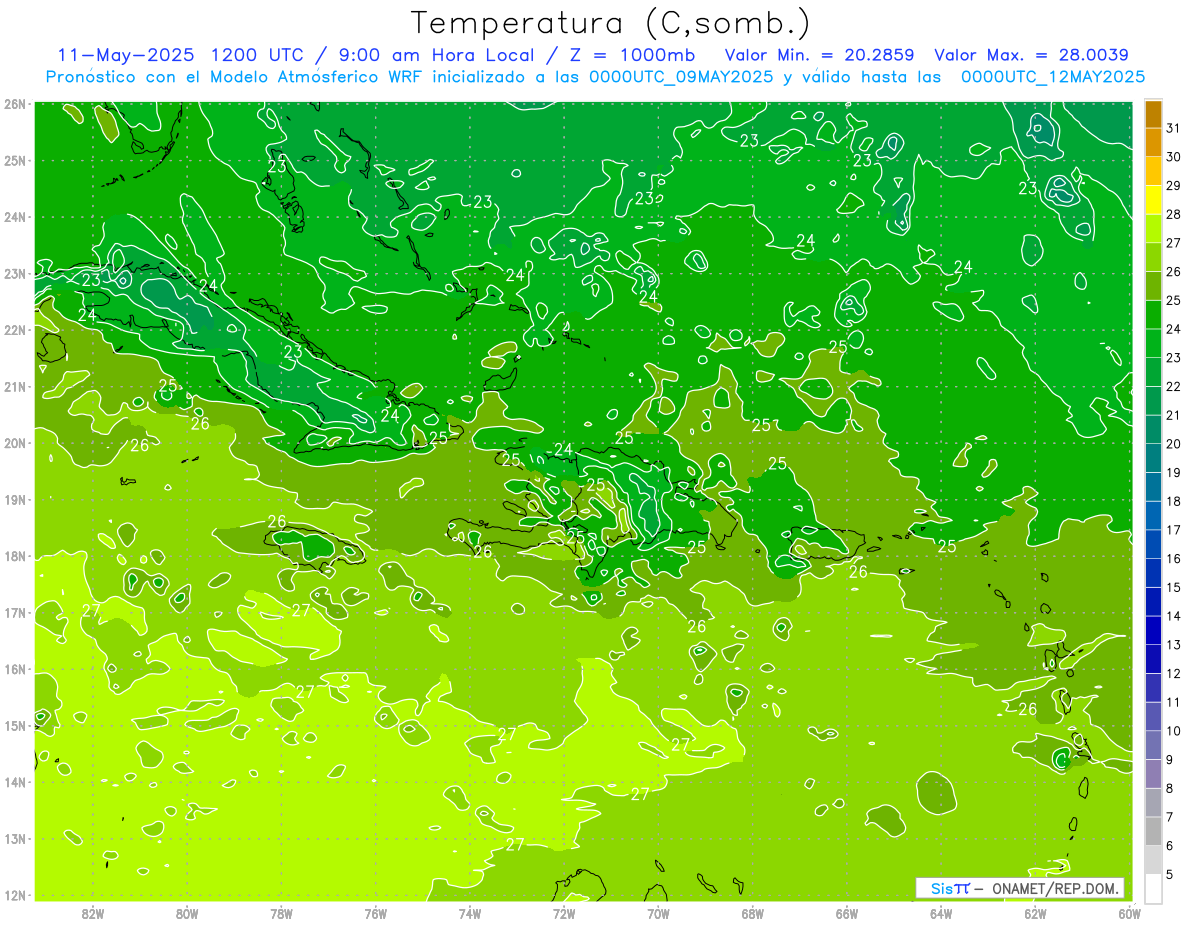This screenshot has width=1200, height=927.
Task: Click the '15N' latitude axis label
Action: (15, 726)
